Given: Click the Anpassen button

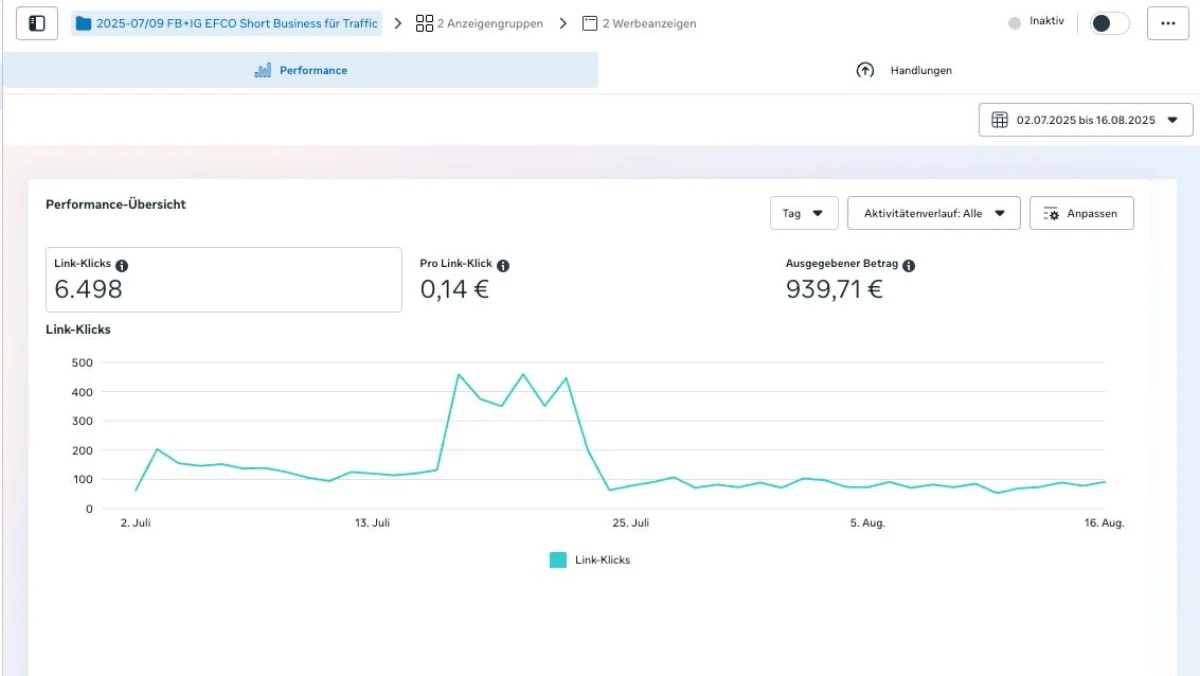Looking at the screenshot, I should click(1081, 212).
